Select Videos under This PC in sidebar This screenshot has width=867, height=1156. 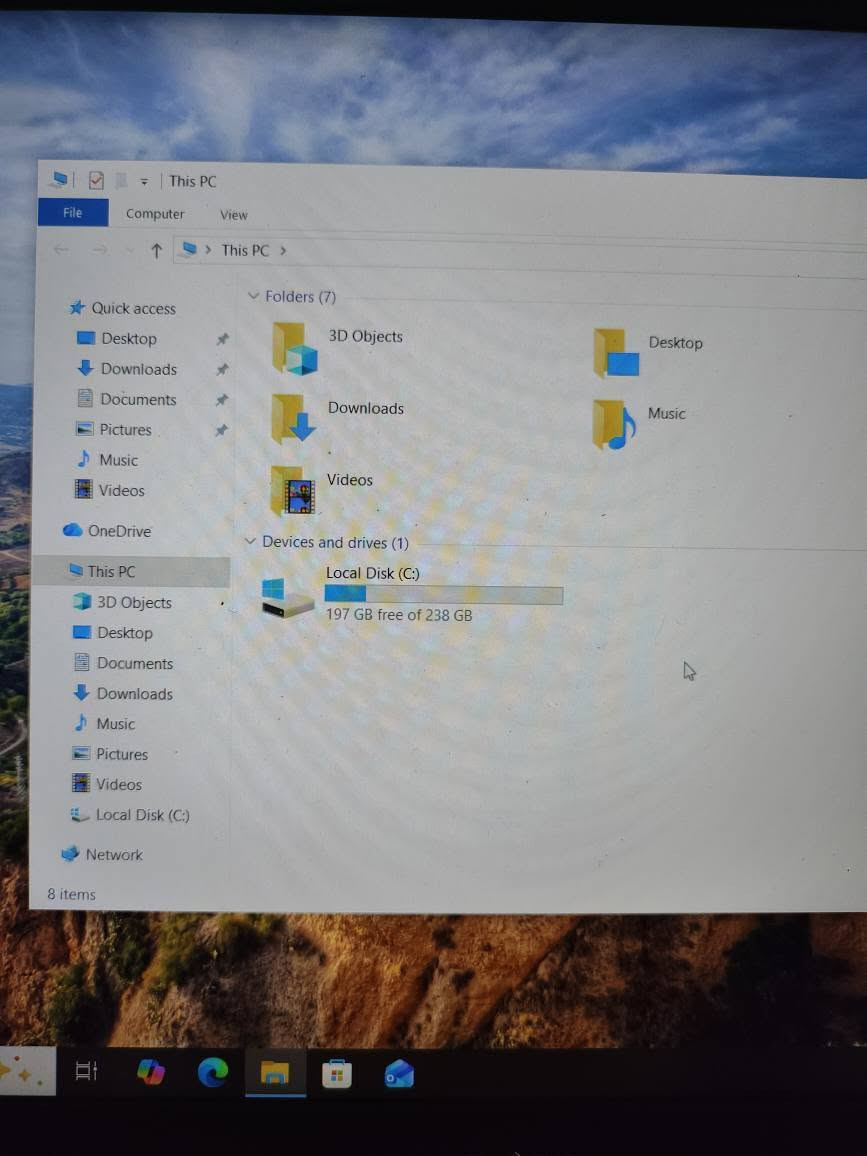(119, 784)
